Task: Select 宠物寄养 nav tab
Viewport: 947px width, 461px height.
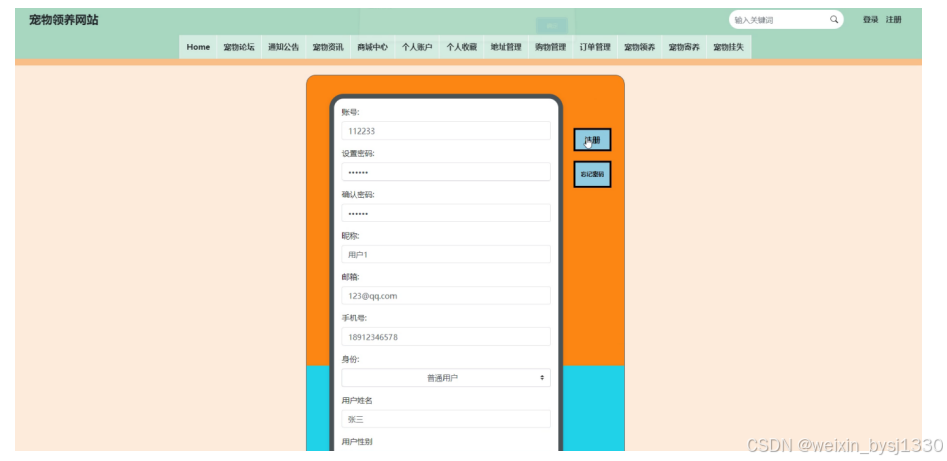Action: 684,47
